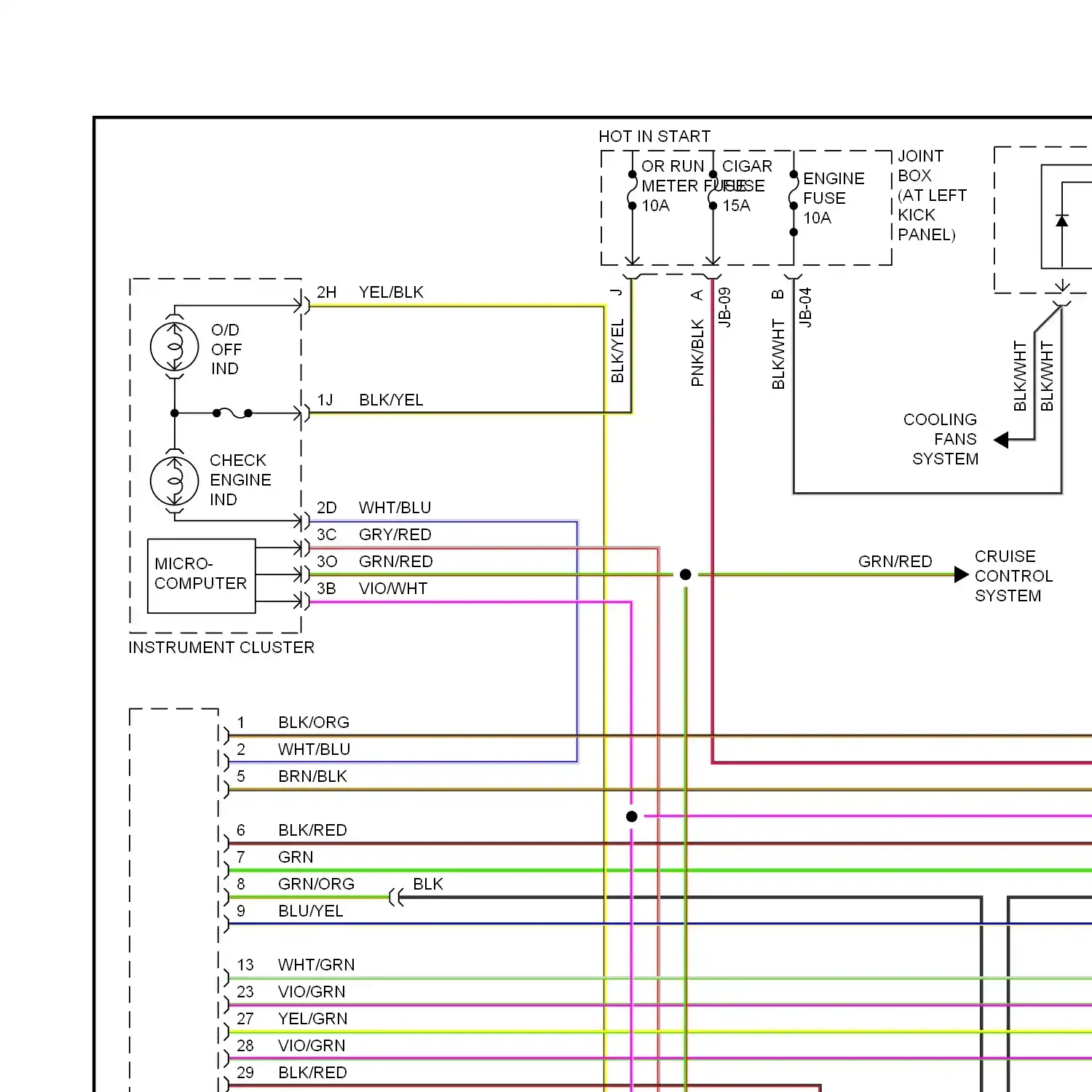This screenshot has width=1092, height=1092.
Task: Click the diode symbol in the upper-right box
Action: [1062, 221]
